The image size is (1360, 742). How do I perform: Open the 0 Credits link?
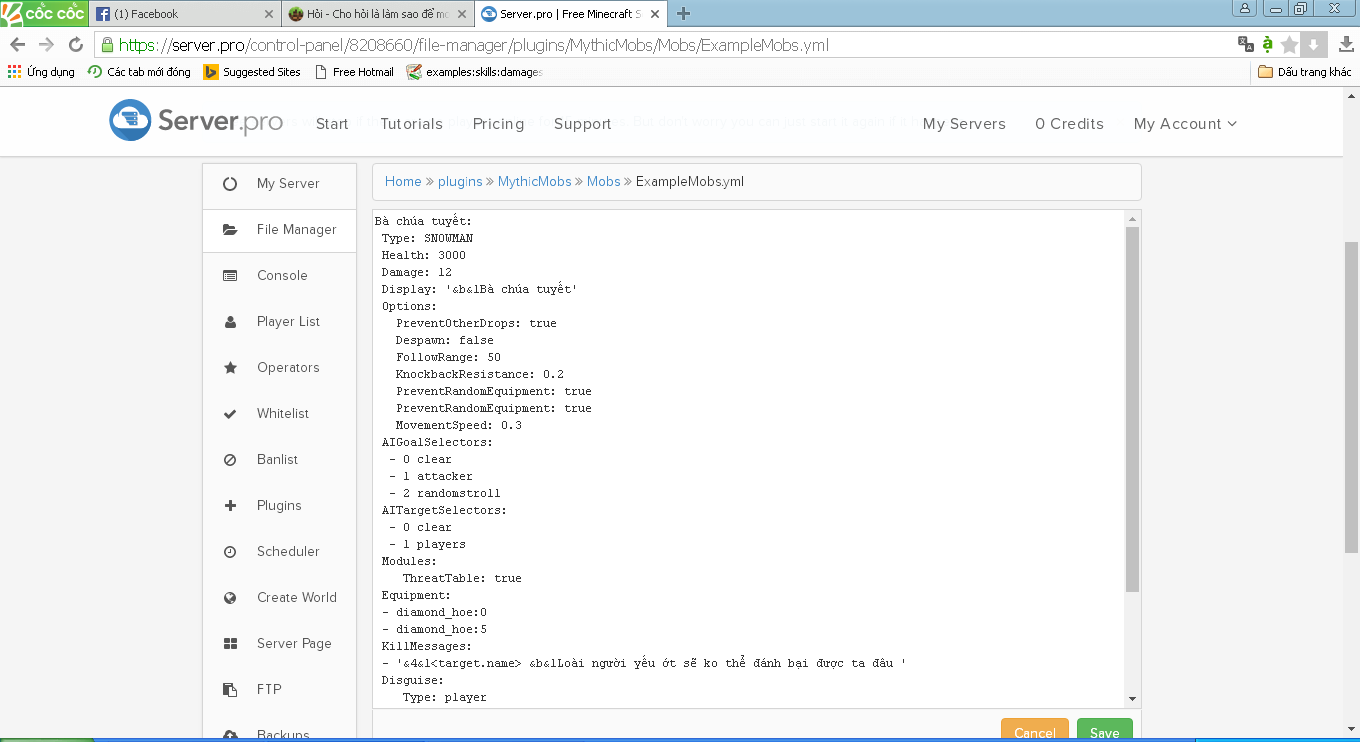[1069, 124]
